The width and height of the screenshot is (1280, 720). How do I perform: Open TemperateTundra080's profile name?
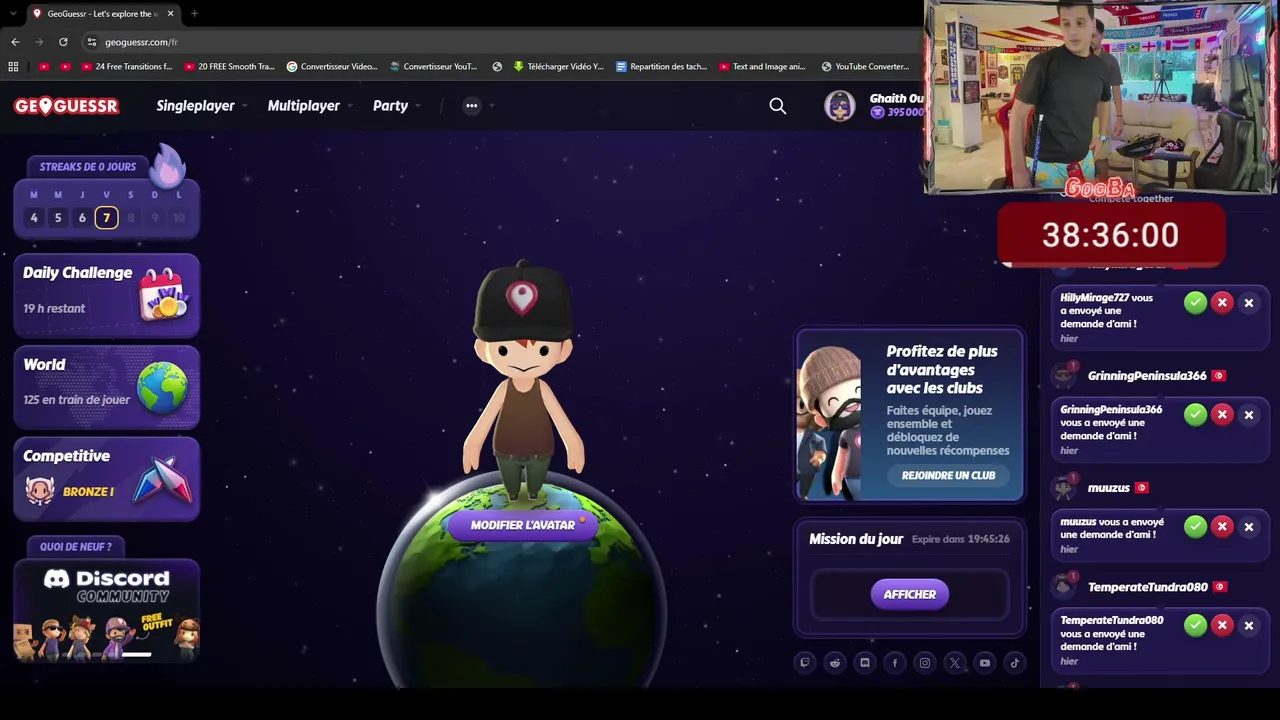pyautogui.click(x=1148, y=587)
